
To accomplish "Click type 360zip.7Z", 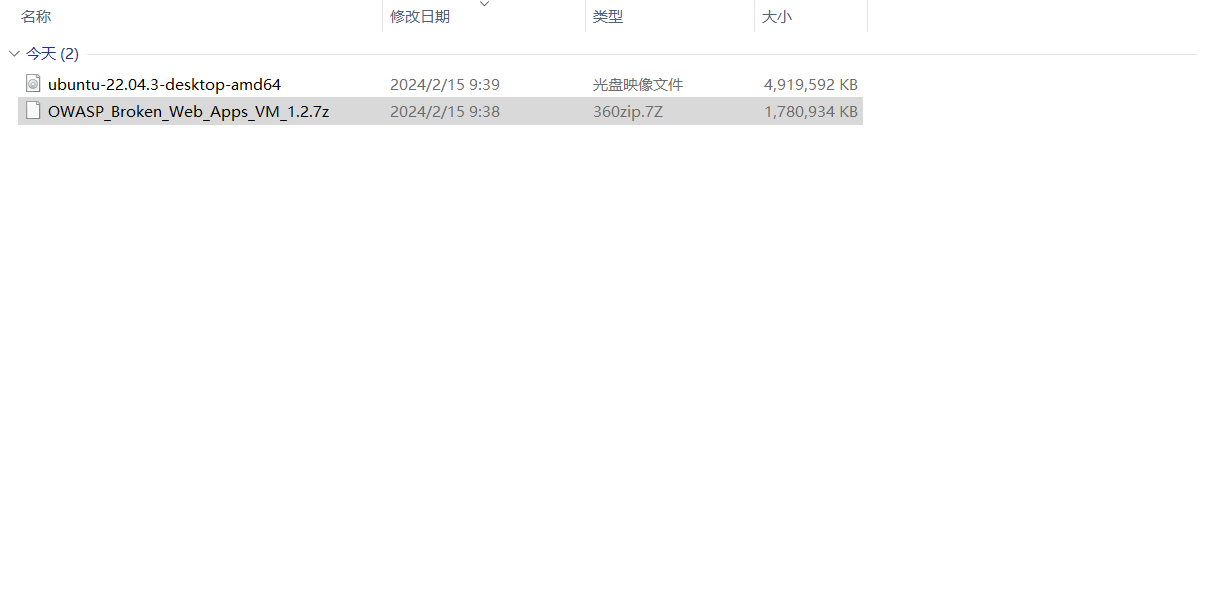I will pyautogui.click(x=628, y=112).
